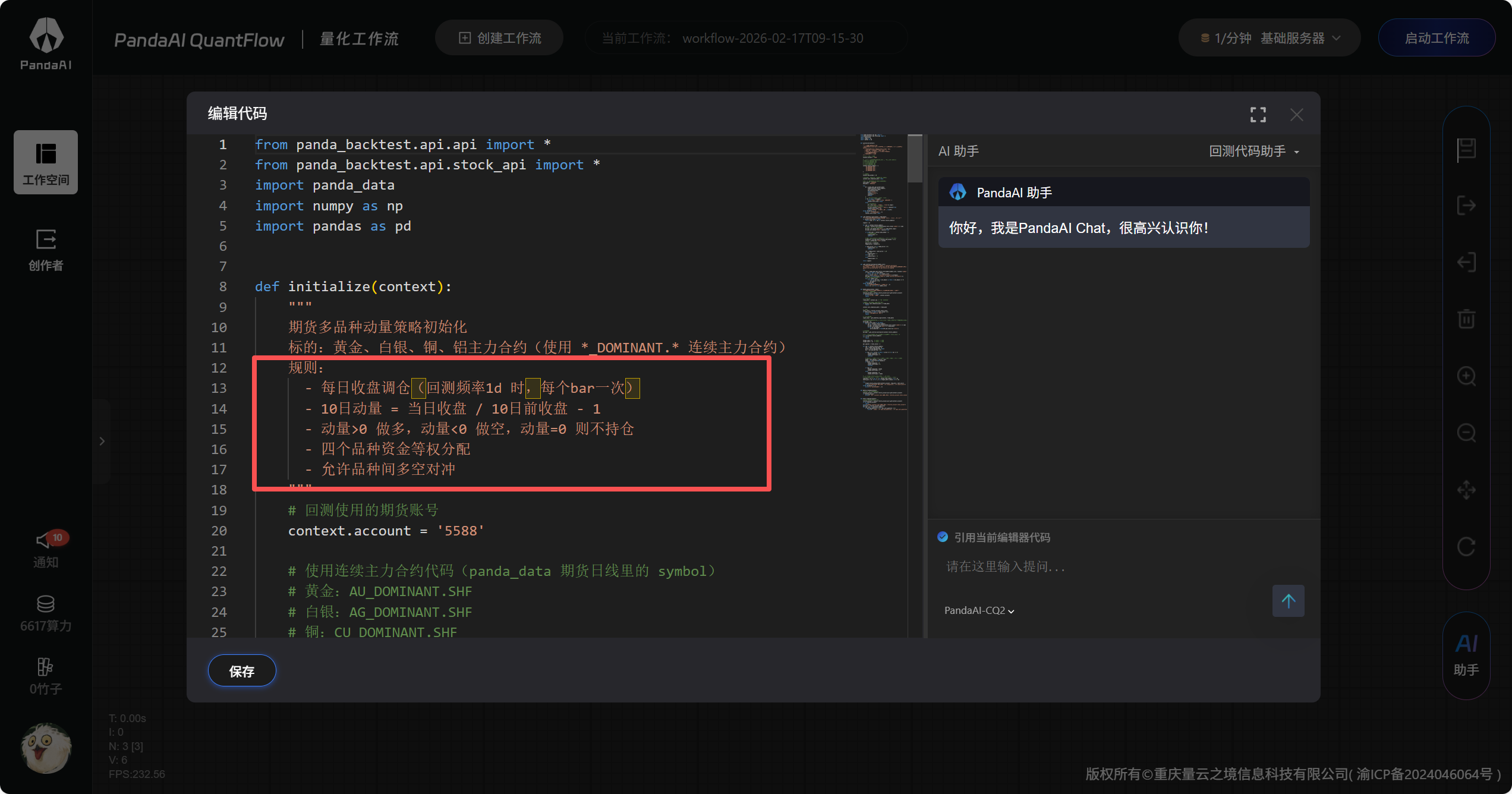Click the 启动工作流 button
Viewport: 1512px width, 794px height.
1437,38
